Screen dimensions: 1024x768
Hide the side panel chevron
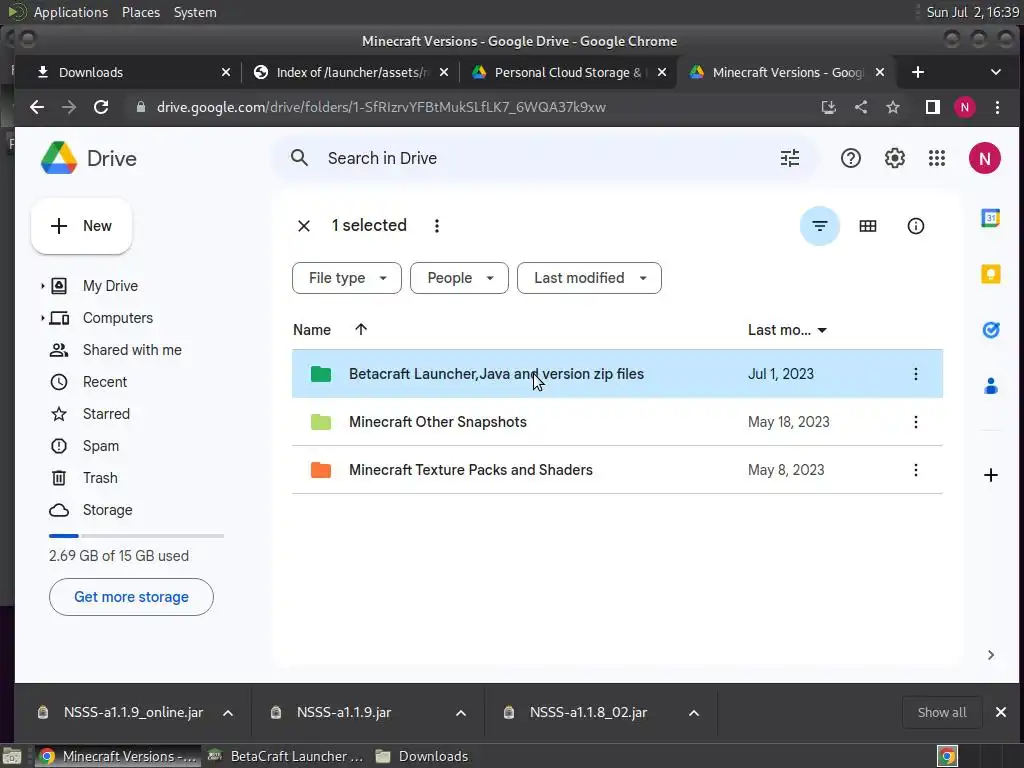[x=991, y=655]
